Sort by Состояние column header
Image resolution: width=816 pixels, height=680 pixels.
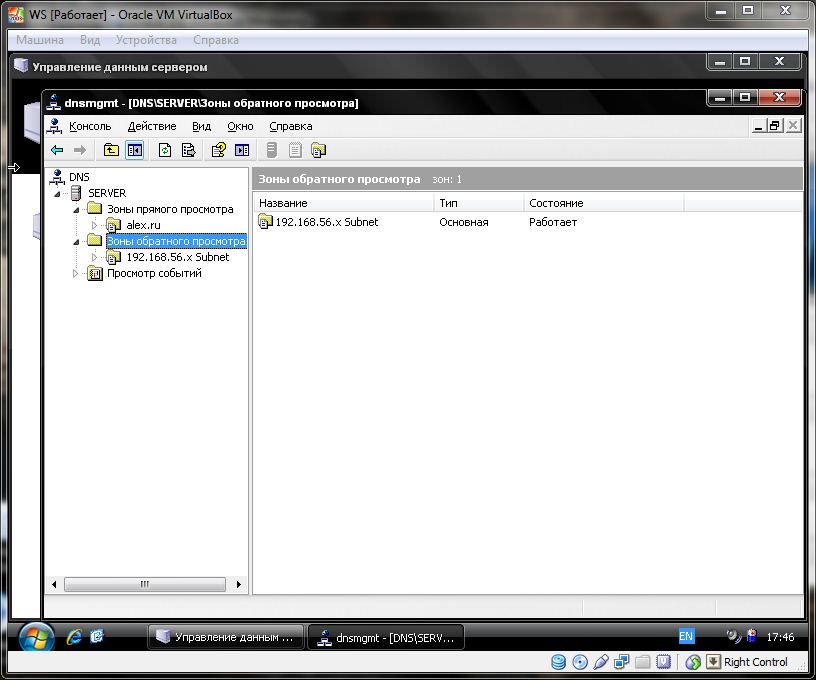[604, 203]
